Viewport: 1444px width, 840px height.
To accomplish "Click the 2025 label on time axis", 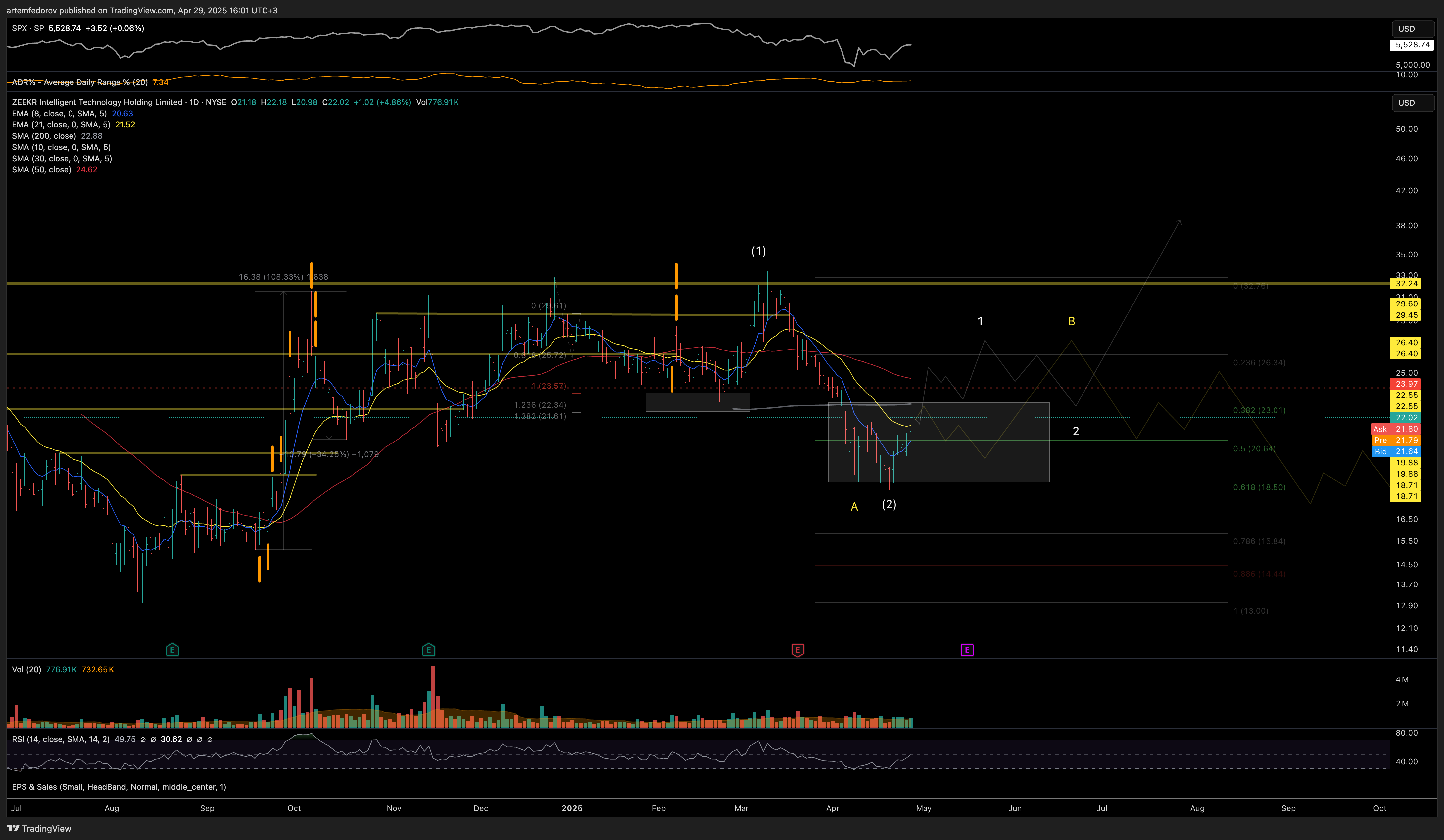I will pyautogui.click(x=571, y=808).
